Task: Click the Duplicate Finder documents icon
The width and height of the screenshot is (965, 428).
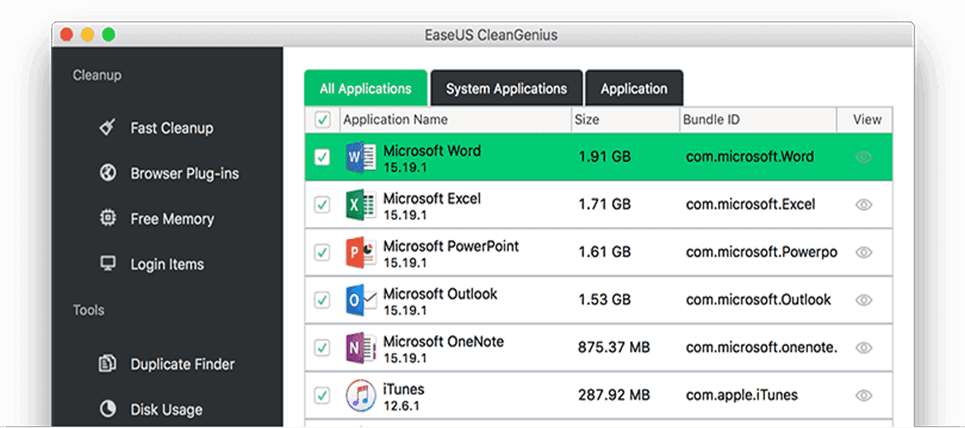Action: tap(108, 364)
